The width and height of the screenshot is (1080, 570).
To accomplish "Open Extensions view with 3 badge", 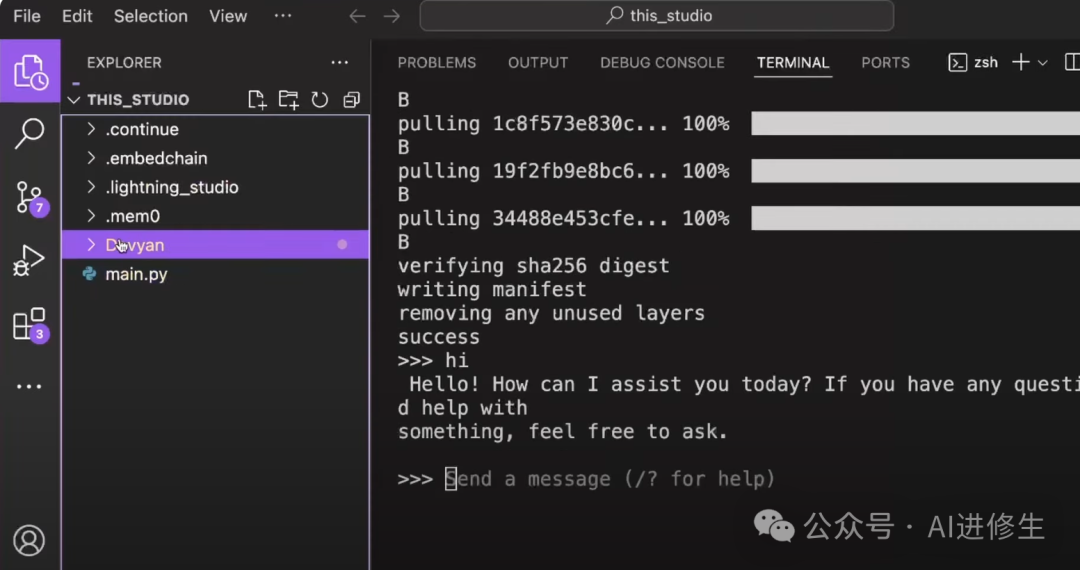I will (x=30, y=324).
